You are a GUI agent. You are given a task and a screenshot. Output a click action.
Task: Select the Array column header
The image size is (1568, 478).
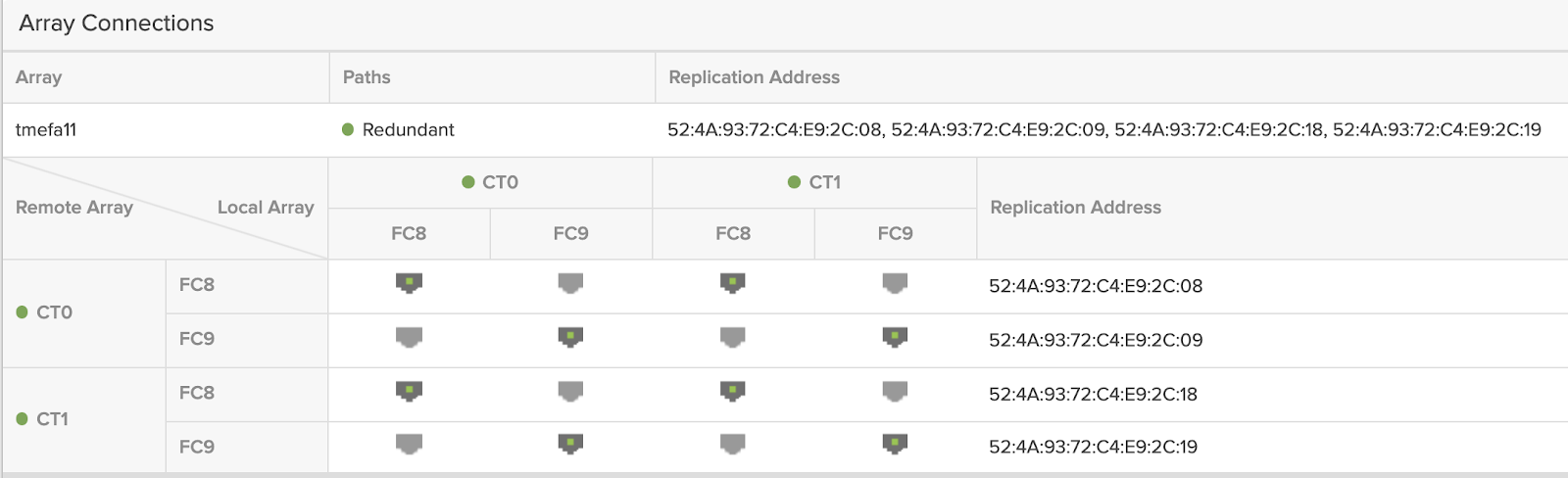coord(39,77)
